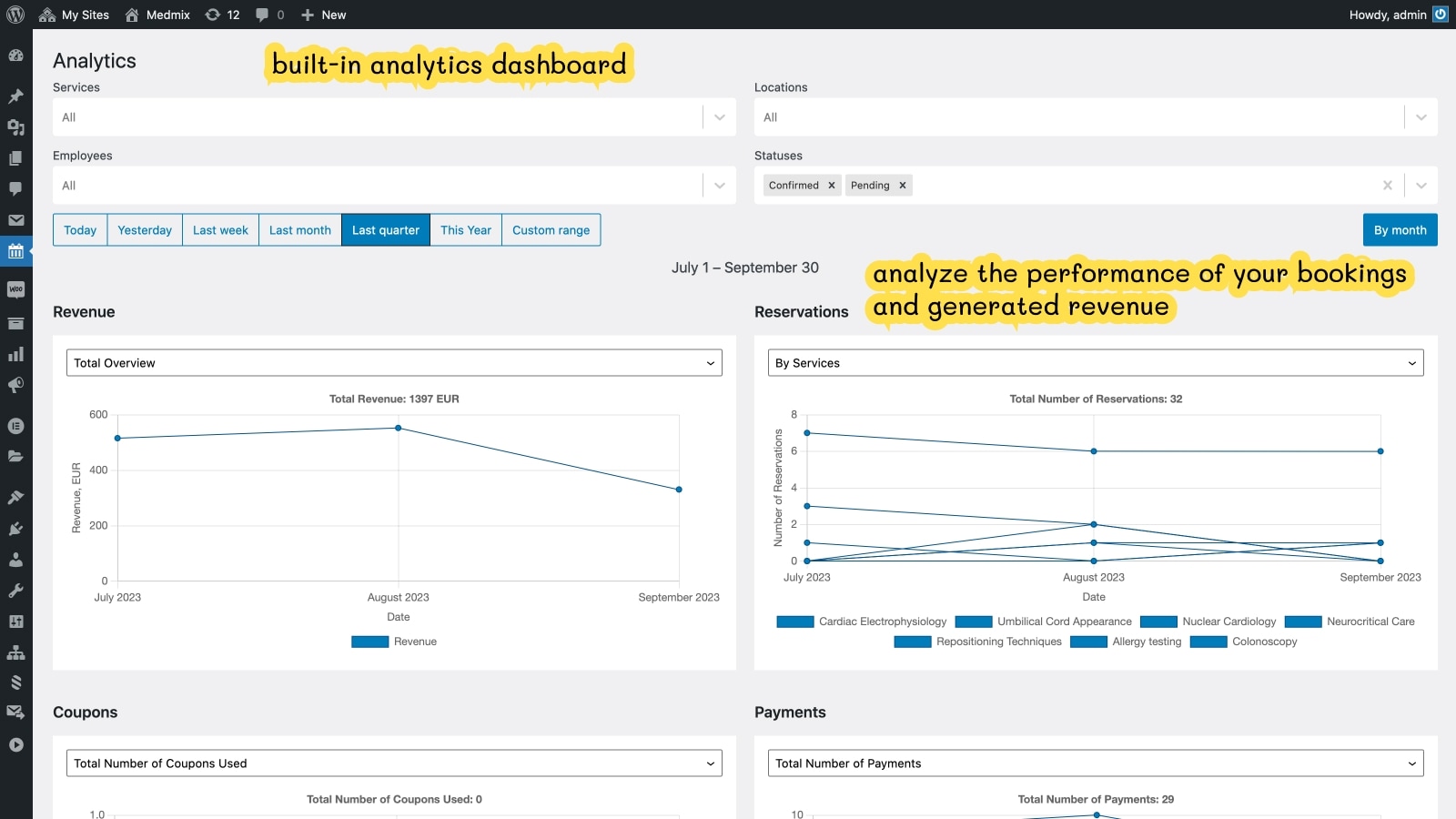Click the By month button
This screenshot has height=819, width=1456.
pos(1400,230)
